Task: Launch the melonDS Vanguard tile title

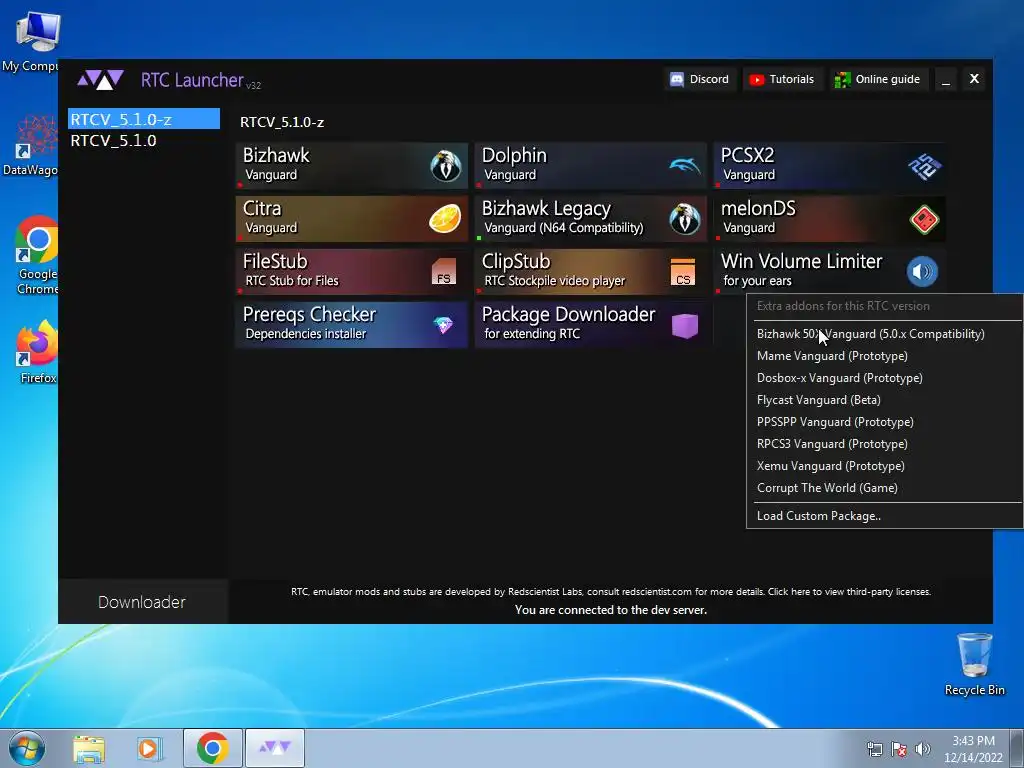Action: coord(758,208)
